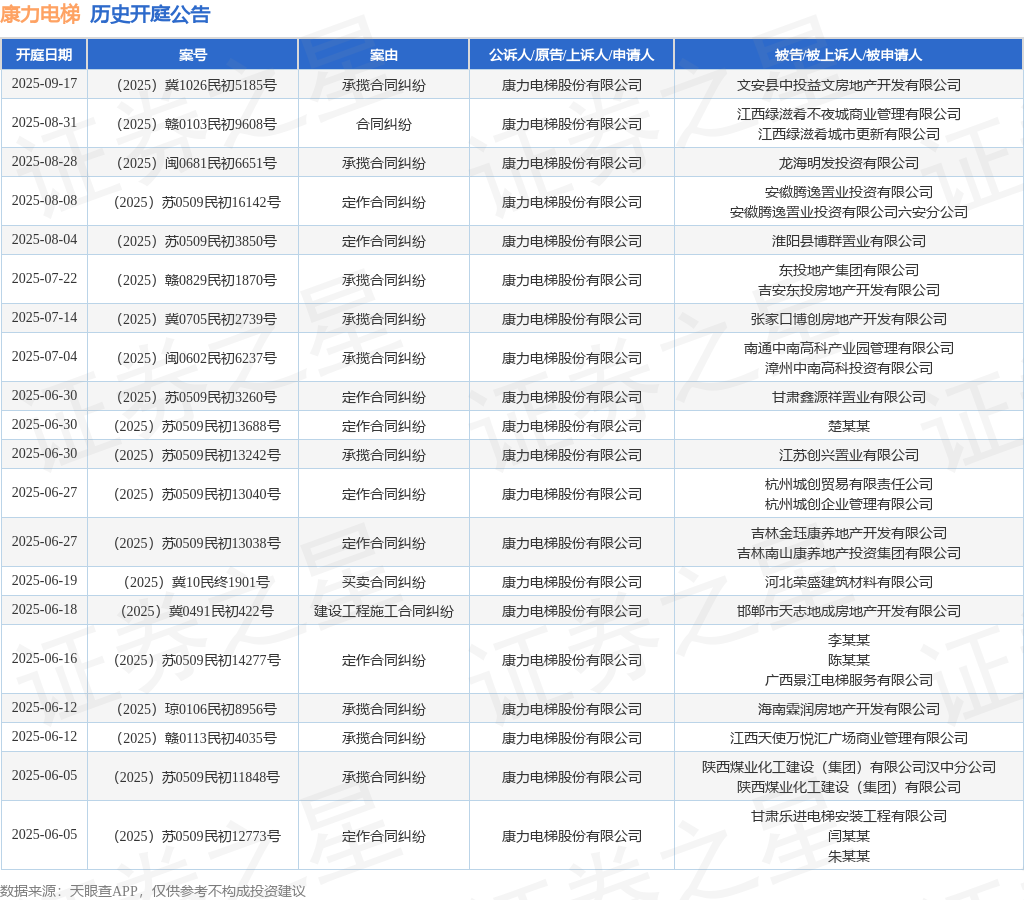1024x900 pixels.
Task: Click defendant 江西绿滋肴城市更新有限公司
Action: [x=848, y=134]
